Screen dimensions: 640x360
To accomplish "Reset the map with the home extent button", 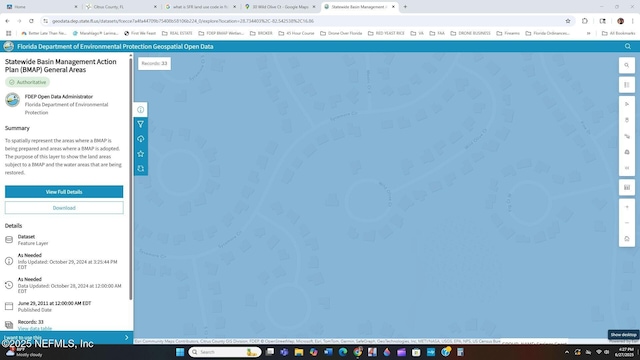I will tap(627, 239).
